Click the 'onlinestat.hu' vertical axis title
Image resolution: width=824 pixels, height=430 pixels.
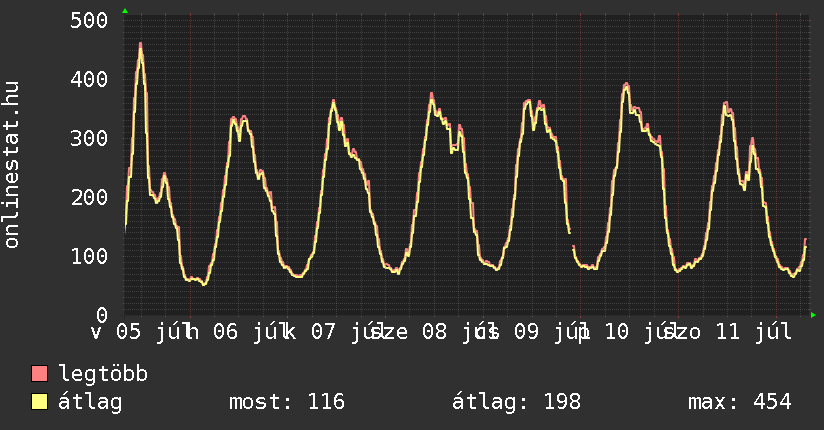(11, 164)
